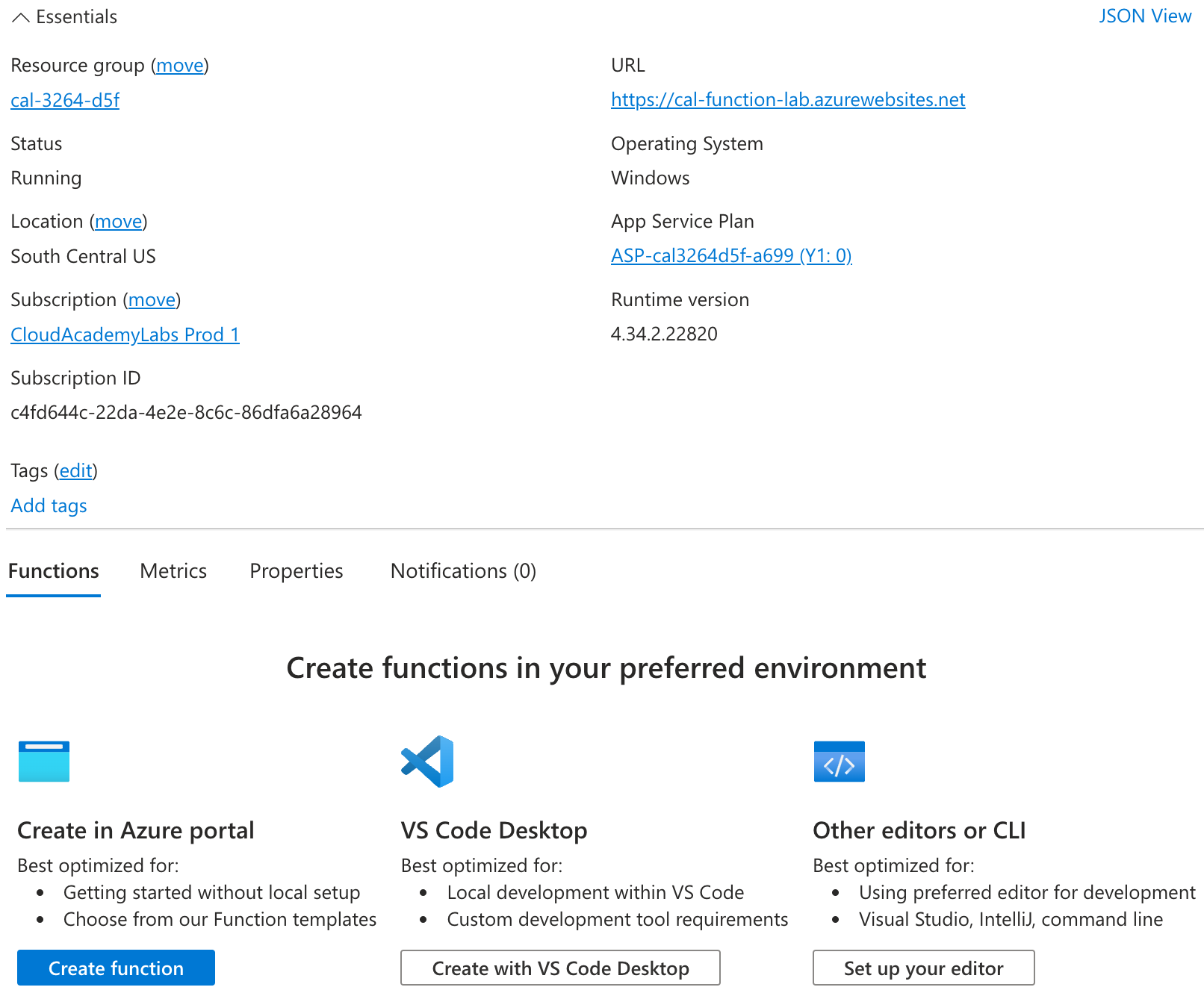
Task: Click move link next to Location
Action: (x=119, y=222)
